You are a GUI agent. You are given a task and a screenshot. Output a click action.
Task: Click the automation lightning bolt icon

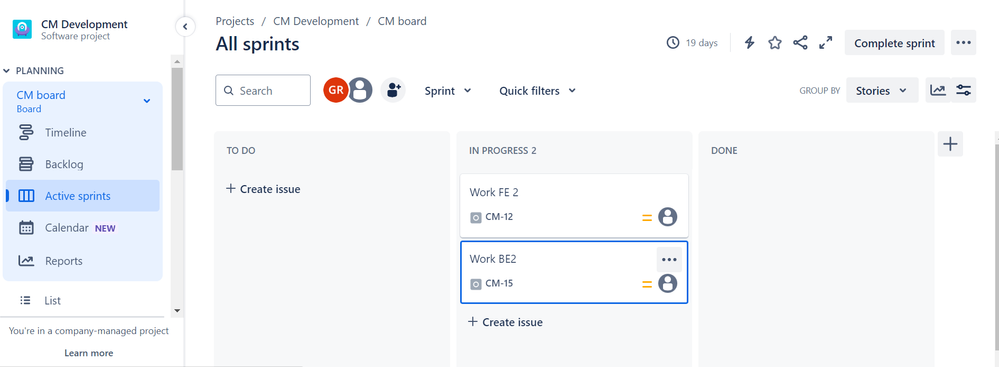(750, 43)
